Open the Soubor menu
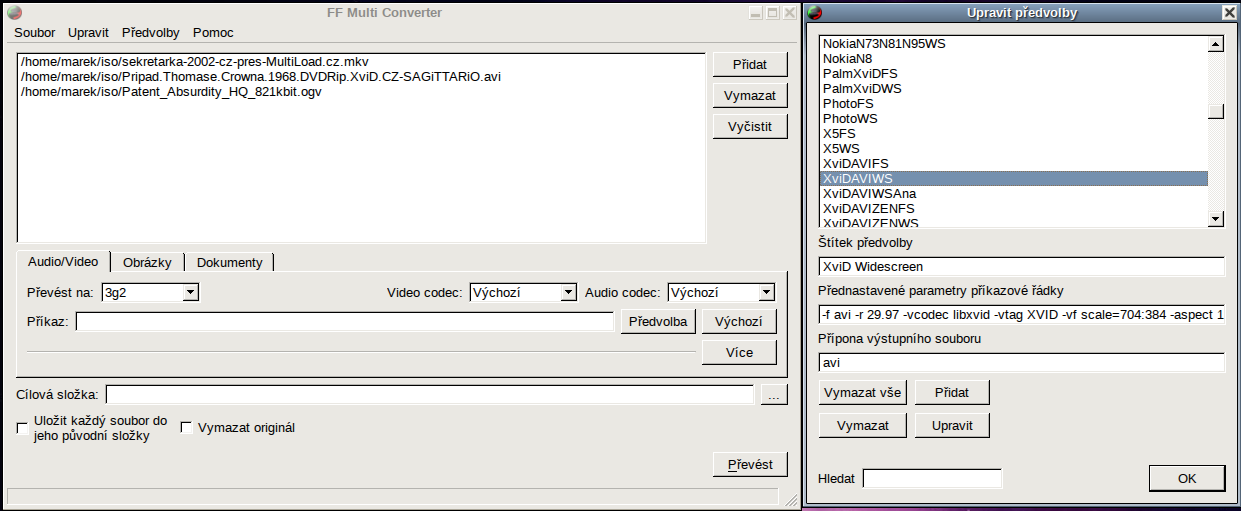The width and height of the screenshot is (1241, 511). click(35, 33)
